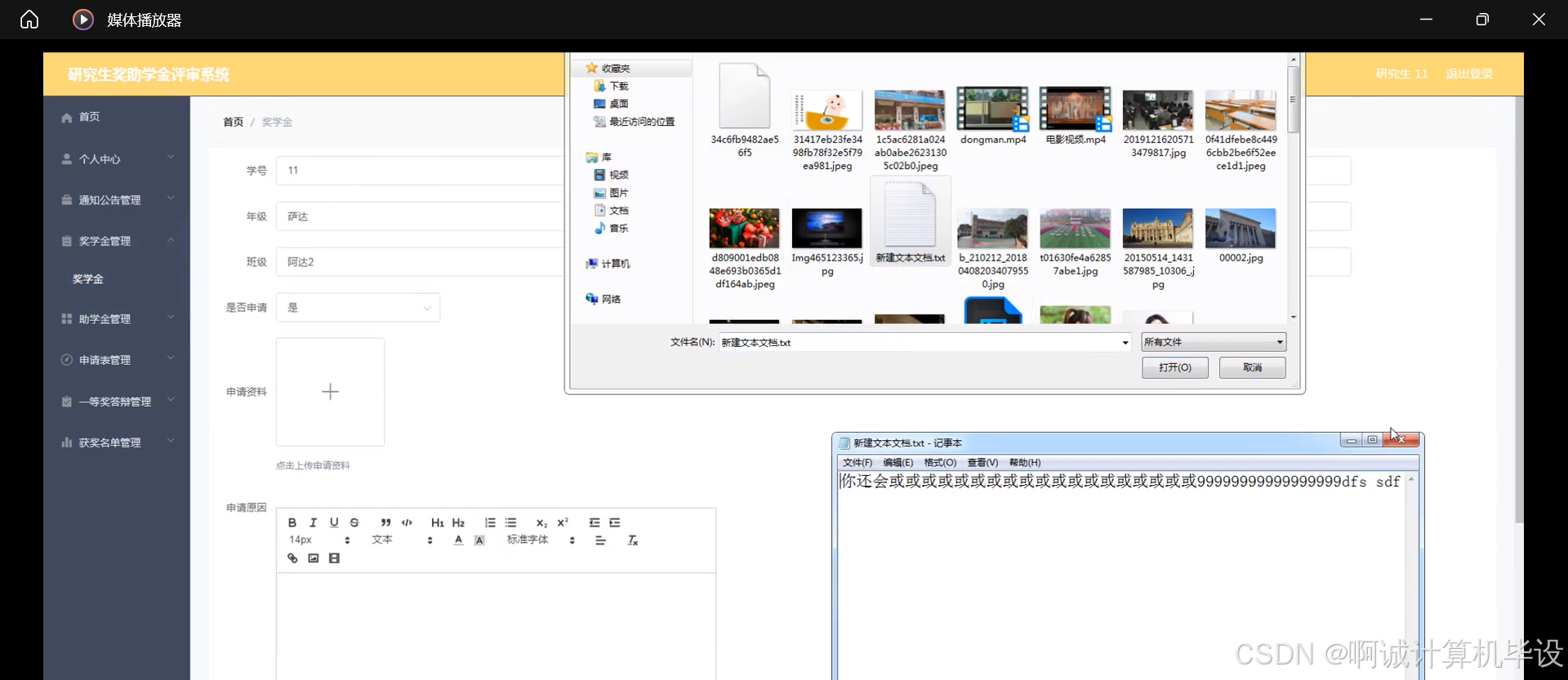Viewport: 1568px width, 680px height.
Task: Click the 首页 breadcrumb link
Action: tap(234, 122)
